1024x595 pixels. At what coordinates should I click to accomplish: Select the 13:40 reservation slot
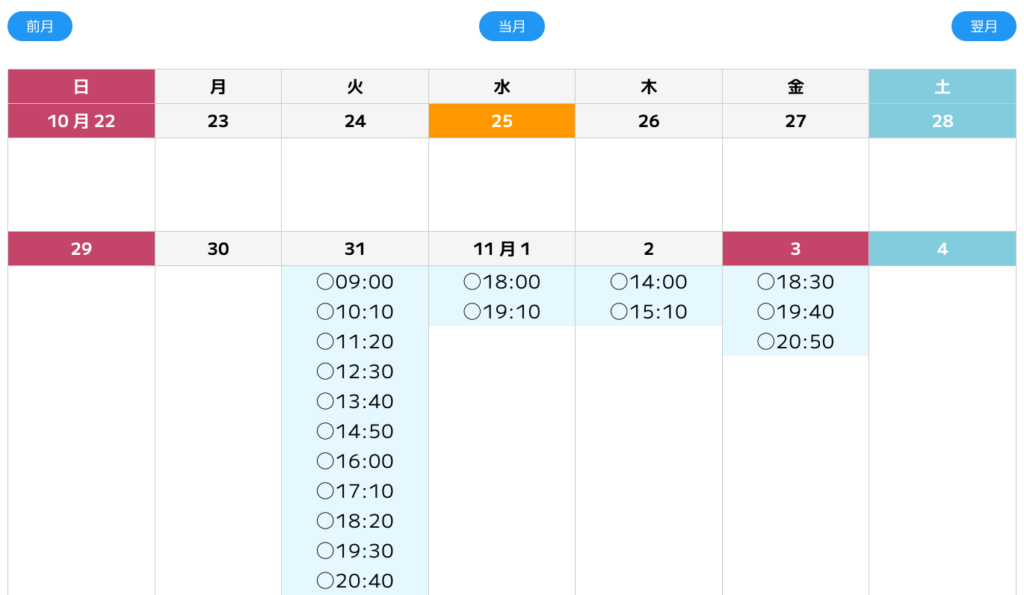[355, 402]
